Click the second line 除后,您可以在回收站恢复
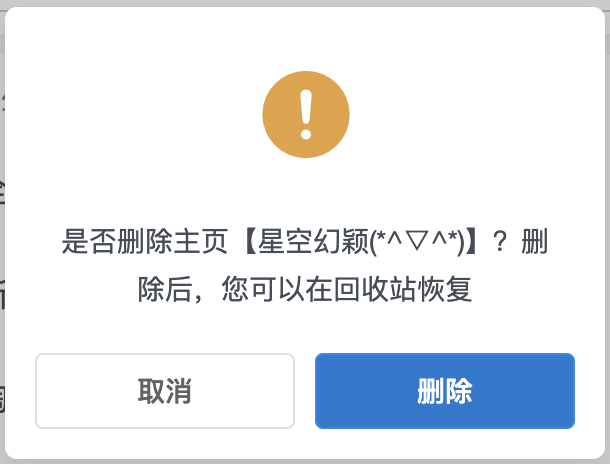610x464 pixels. (305, 289)
